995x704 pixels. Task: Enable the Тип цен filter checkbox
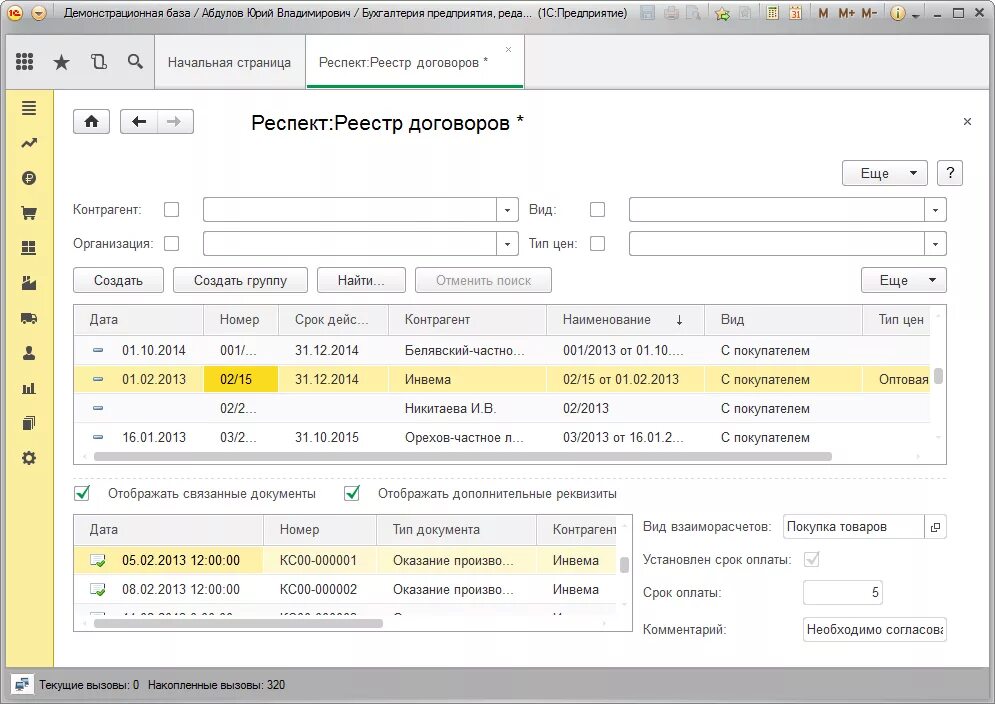tap(597, 244)
